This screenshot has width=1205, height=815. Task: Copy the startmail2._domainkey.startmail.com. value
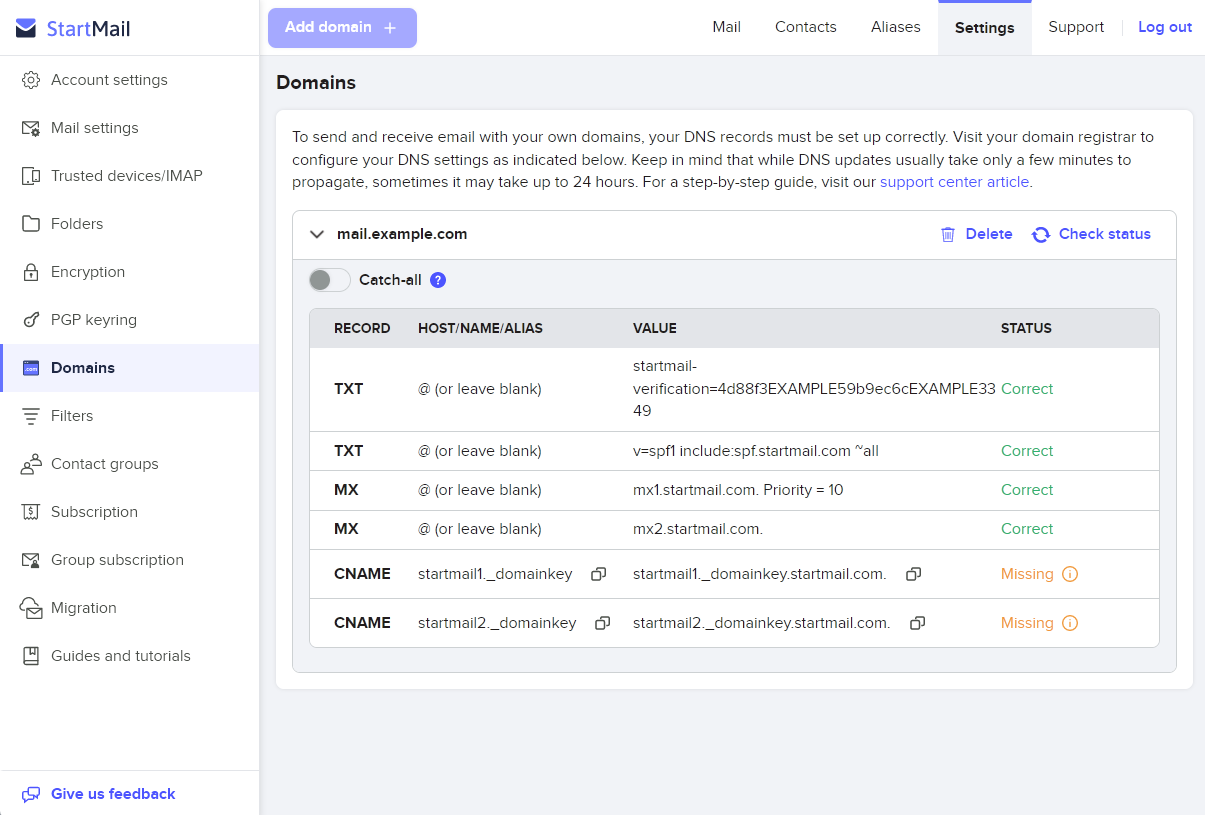[x=917, y=623]
